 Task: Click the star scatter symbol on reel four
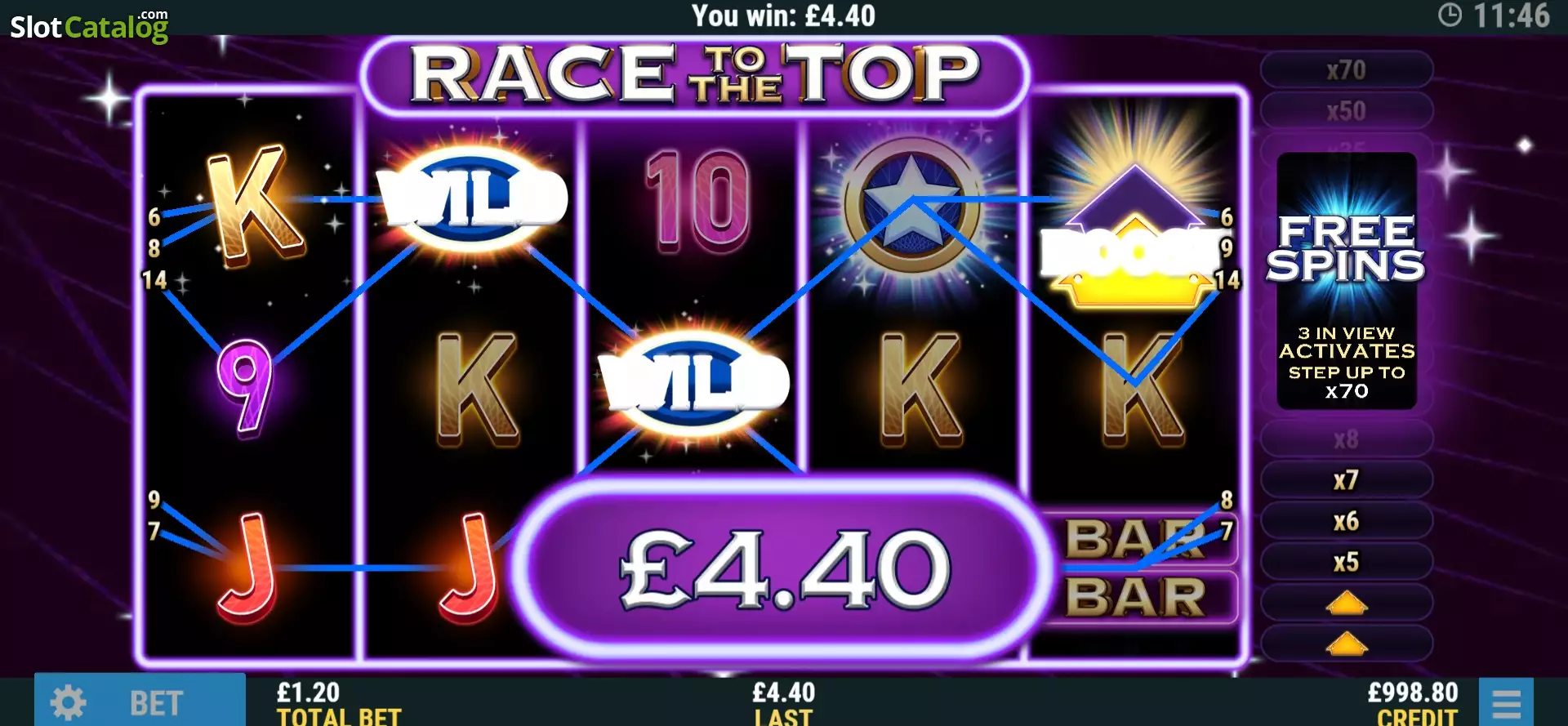(x=911, y=205)
